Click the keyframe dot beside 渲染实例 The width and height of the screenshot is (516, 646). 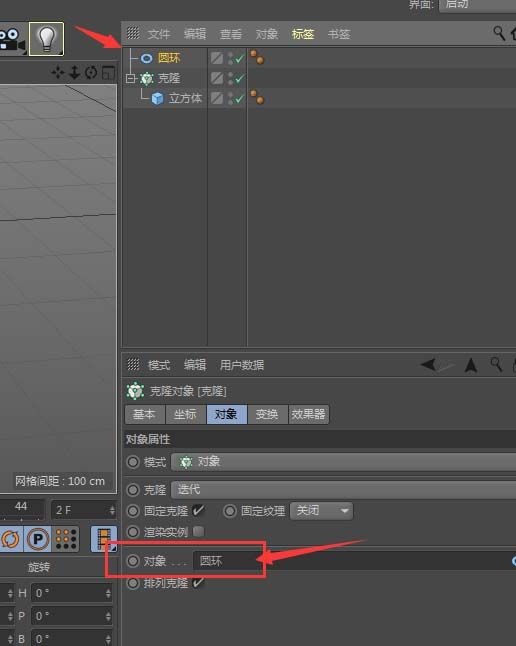point(133,531)
